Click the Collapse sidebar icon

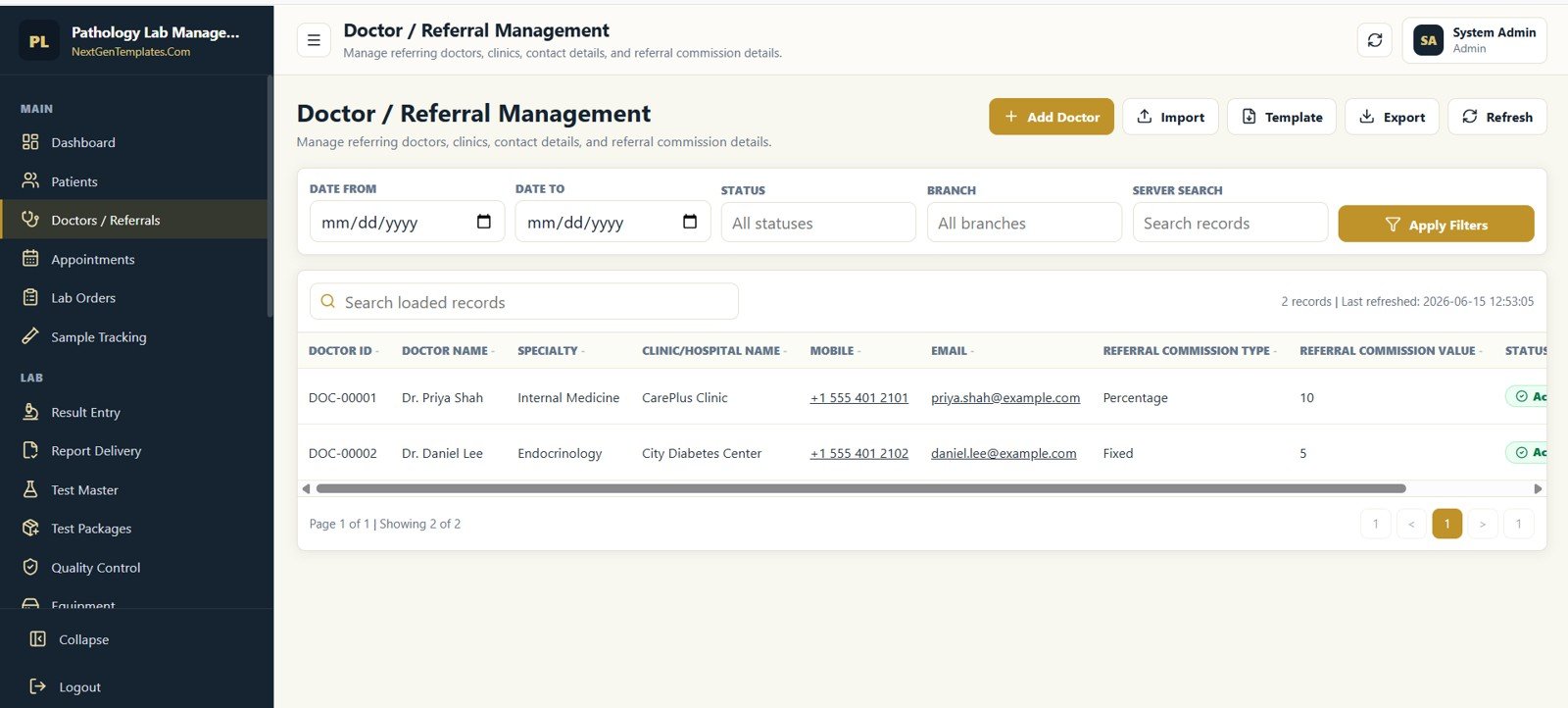click(x=38, y=639)
